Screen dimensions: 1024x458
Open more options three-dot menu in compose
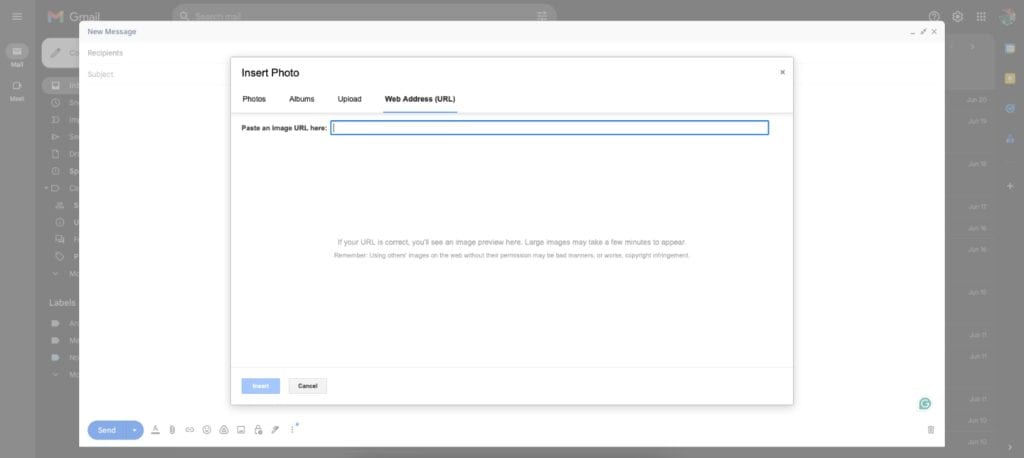click(x=292, y=429)
